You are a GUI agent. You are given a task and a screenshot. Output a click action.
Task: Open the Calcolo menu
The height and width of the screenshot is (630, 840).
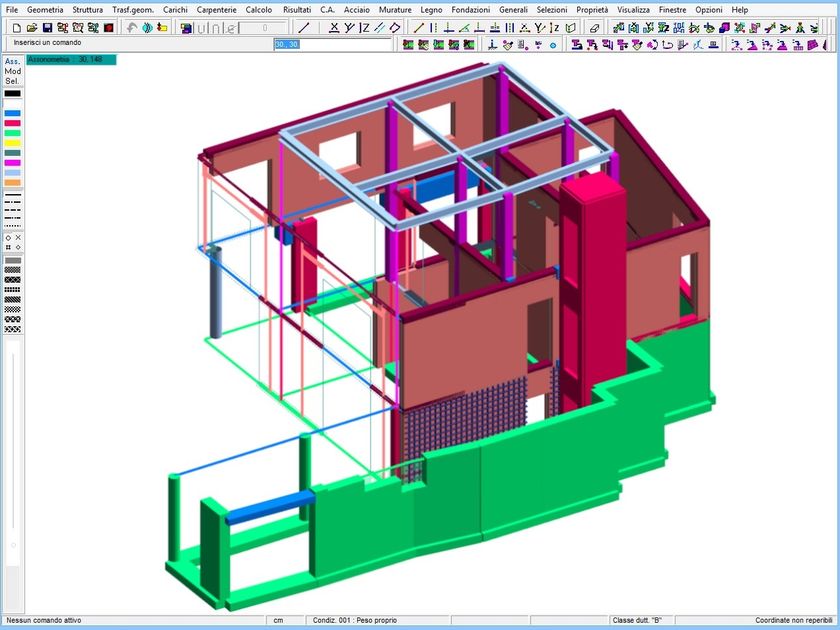click(x=259, y=10)
